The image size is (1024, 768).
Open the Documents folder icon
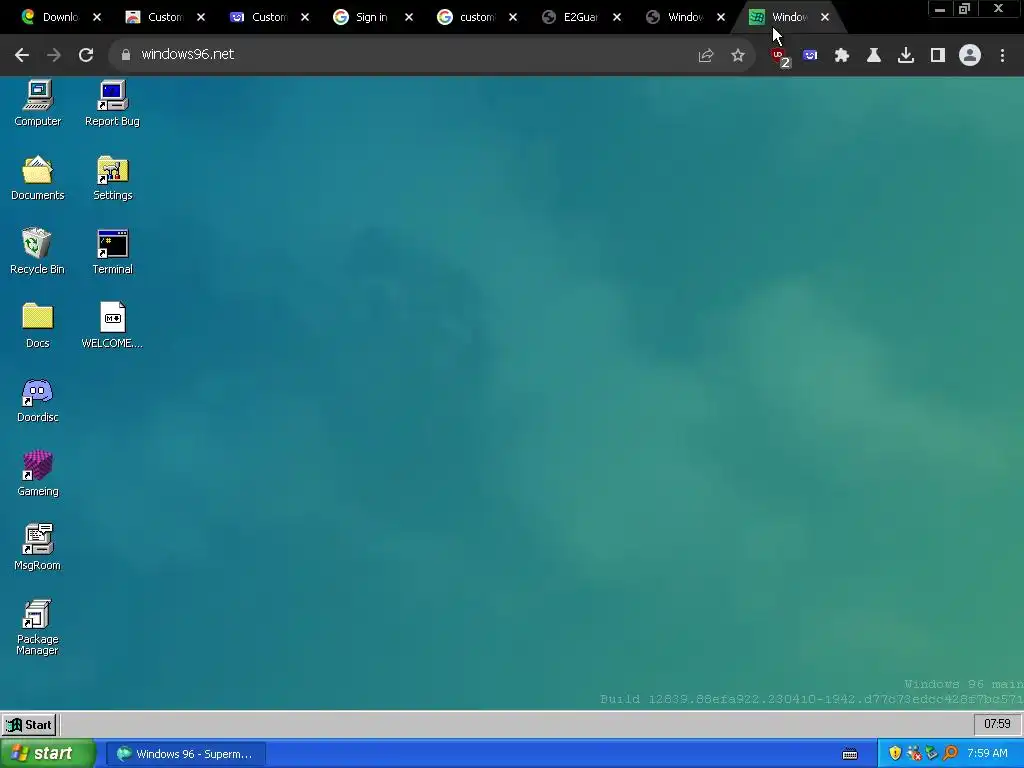pyautogui.click(x=38, y=178)
